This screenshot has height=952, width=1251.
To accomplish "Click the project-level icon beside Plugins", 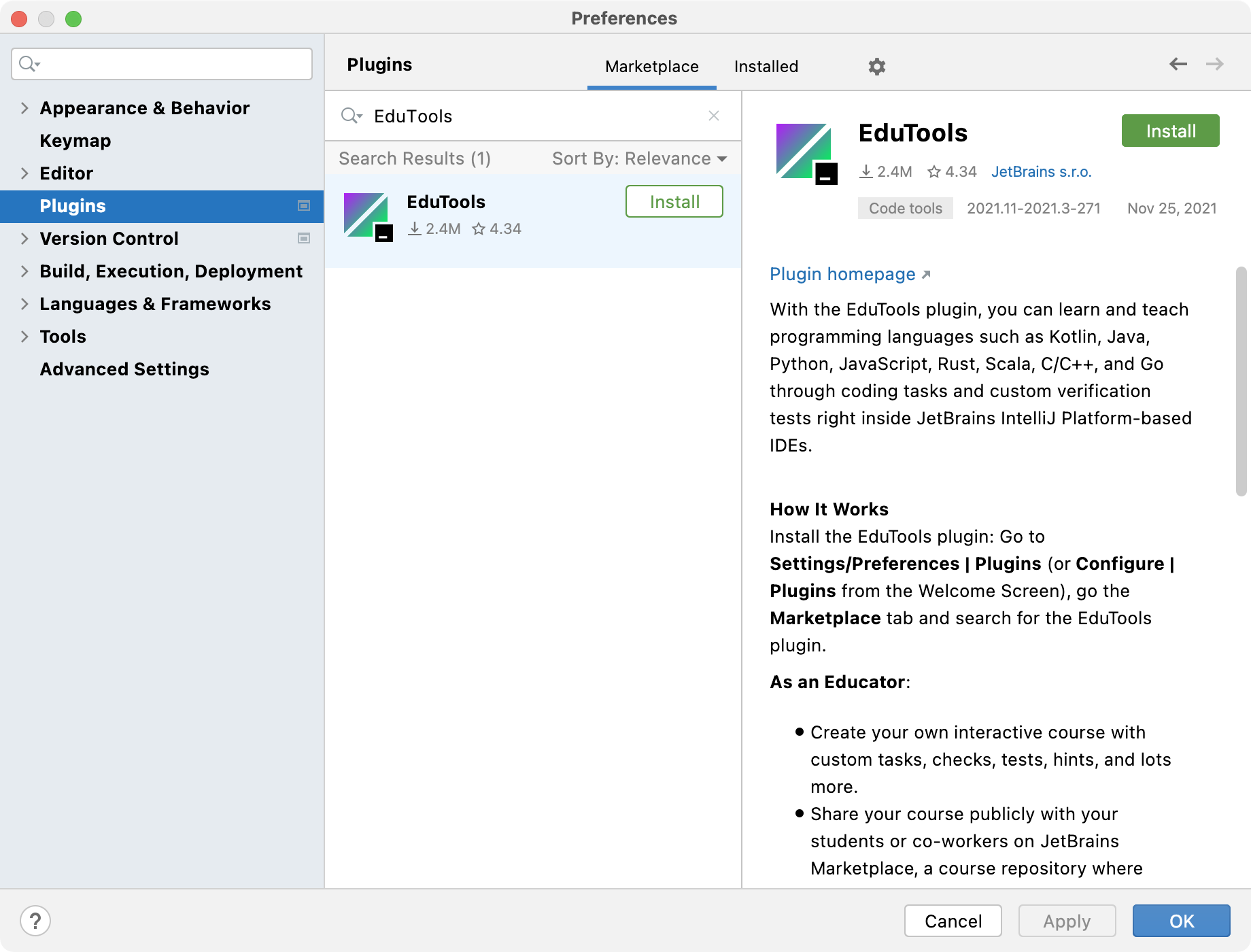I will tap(304, 205).
